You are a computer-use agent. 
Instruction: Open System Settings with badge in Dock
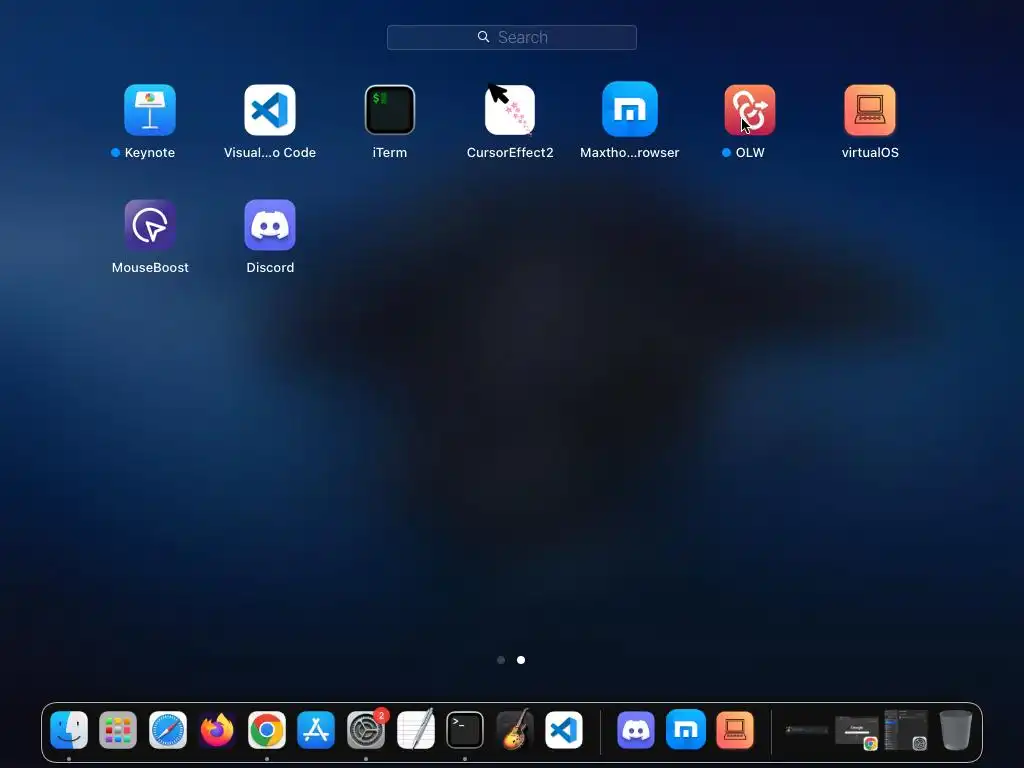(x=366, y=729)
